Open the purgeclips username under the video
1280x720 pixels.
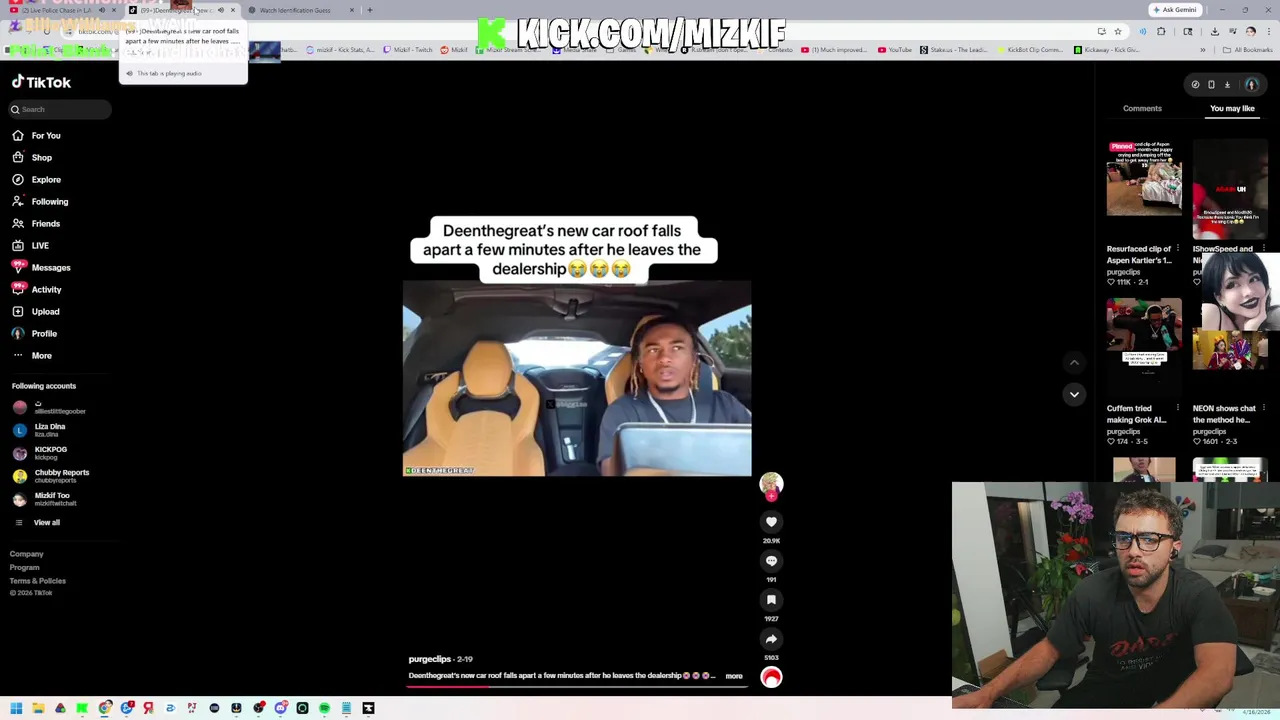tap(430, 659)
